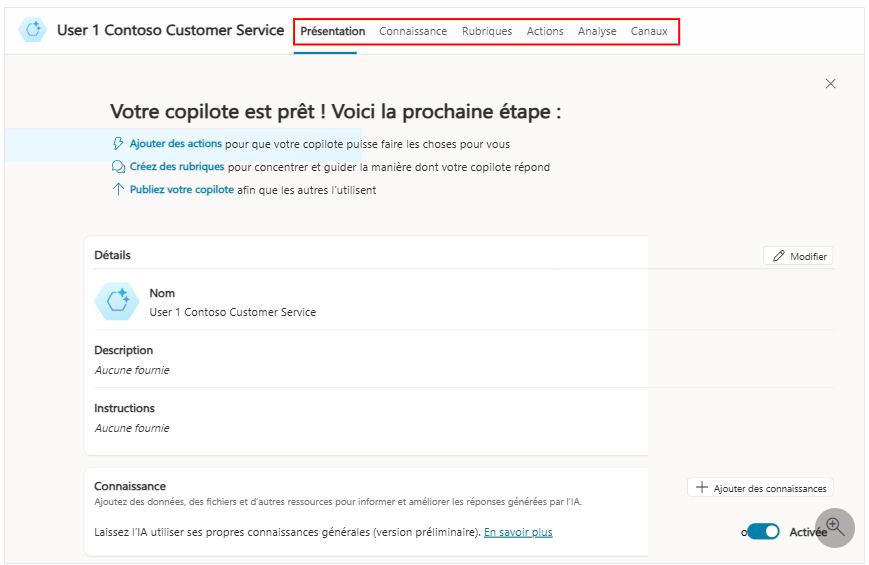
Task: Click the copilot avatar icon beside Nom
Action: tap(116, 301)
